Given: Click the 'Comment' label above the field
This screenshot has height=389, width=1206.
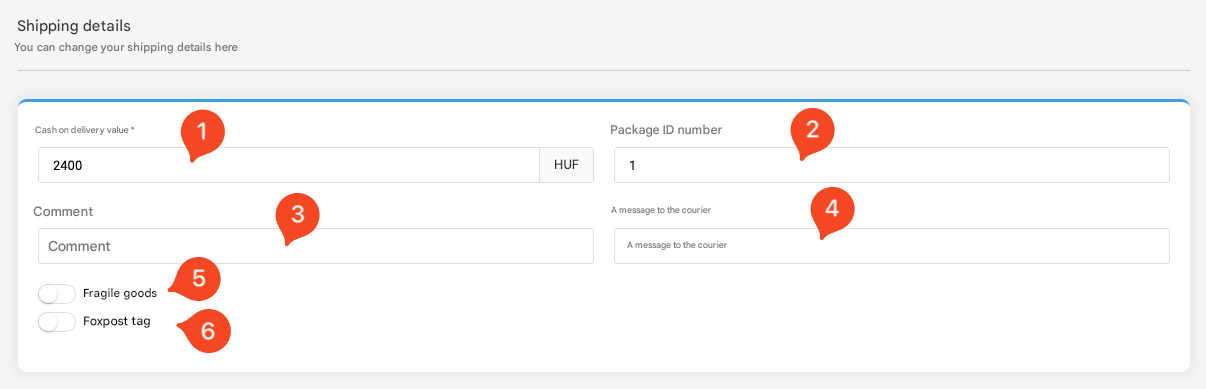Looking at the screenshot, I should [63, 212].
